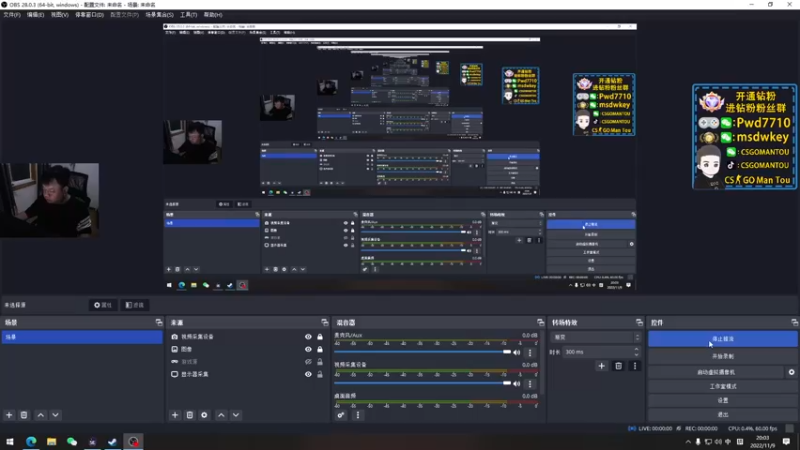Open transition three-dot properties menu
The height and width of the screenshot is (450, 800).
tap(635, 366)
